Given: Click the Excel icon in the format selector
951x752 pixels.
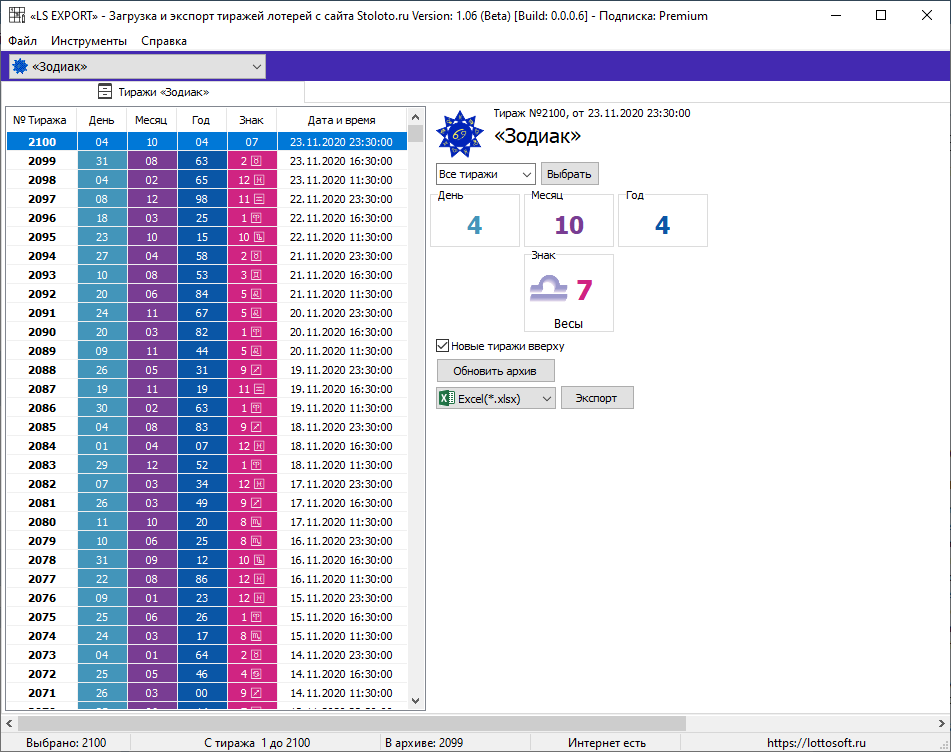Looking at the screenshot, I should pos(446,398).
